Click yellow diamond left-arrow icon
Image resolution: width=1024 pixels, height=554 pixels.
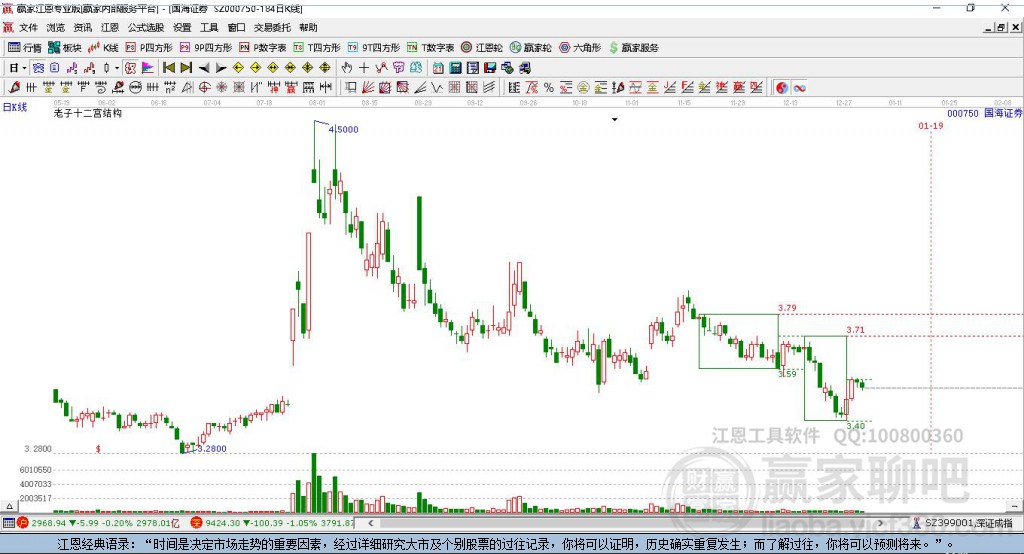238,68
